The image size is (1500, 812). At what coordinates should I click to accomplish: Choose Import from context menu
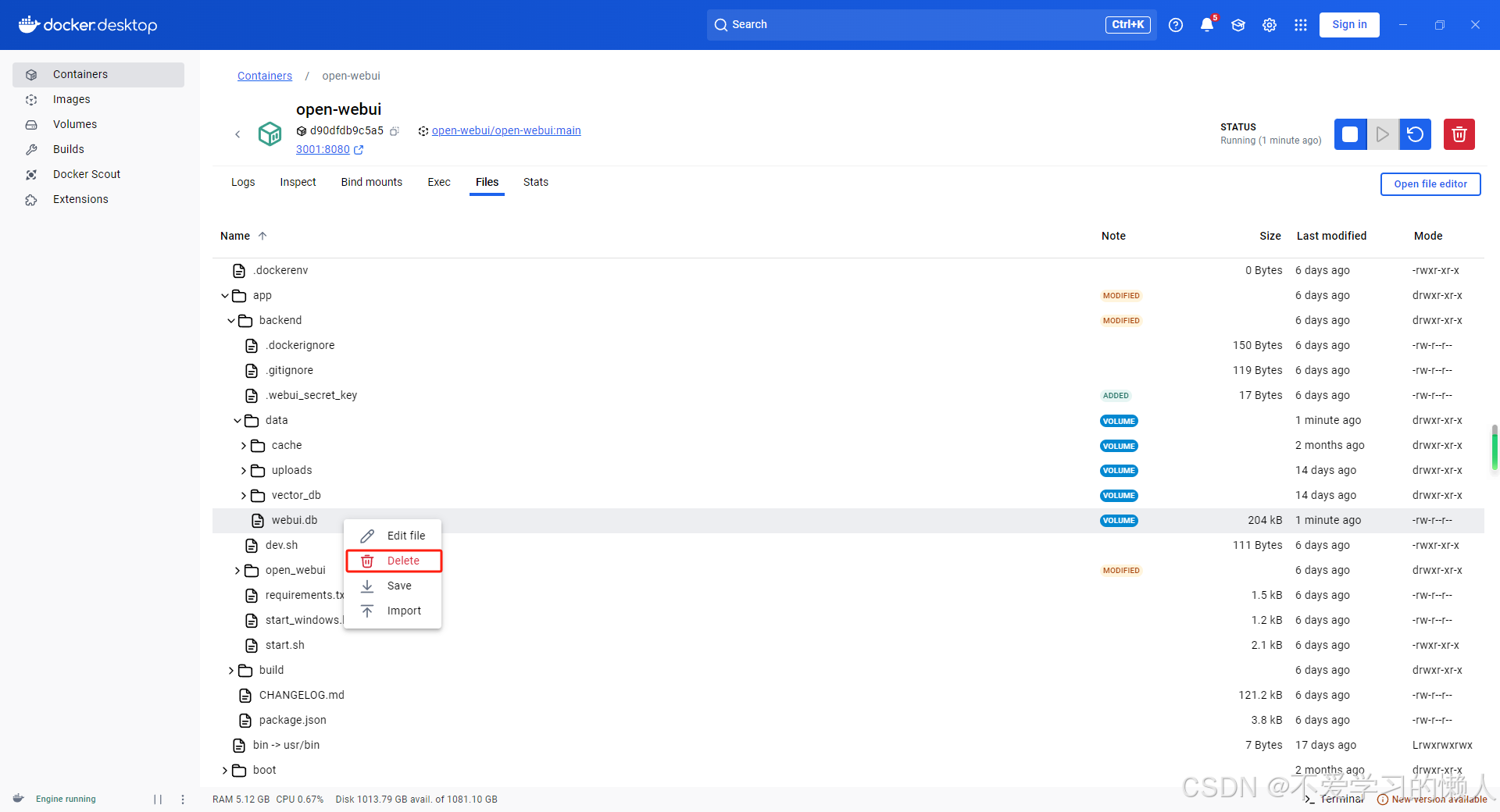pos(393,611)
